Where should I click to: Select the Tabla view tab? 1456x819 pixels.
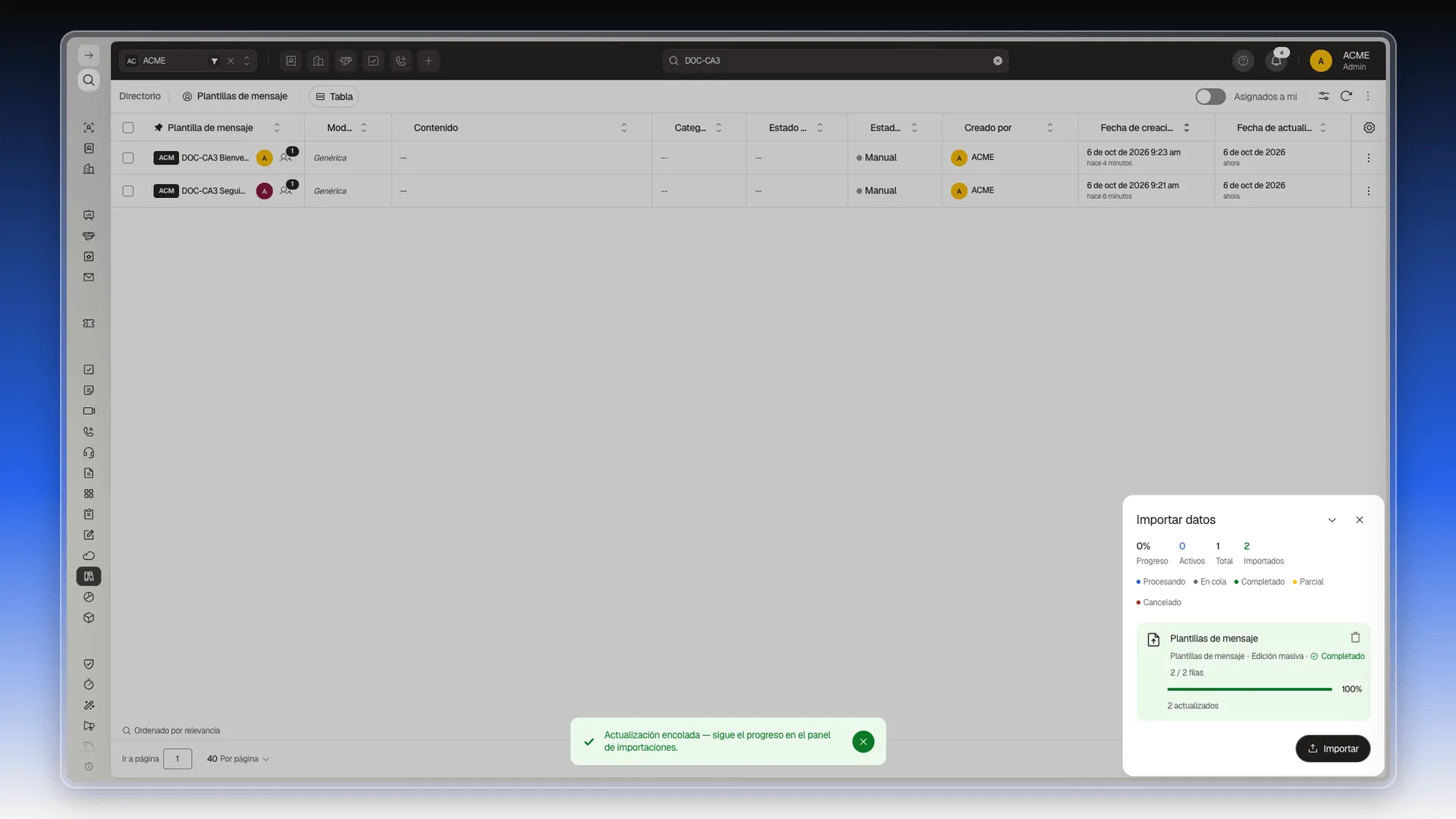(x=334, y=96)
